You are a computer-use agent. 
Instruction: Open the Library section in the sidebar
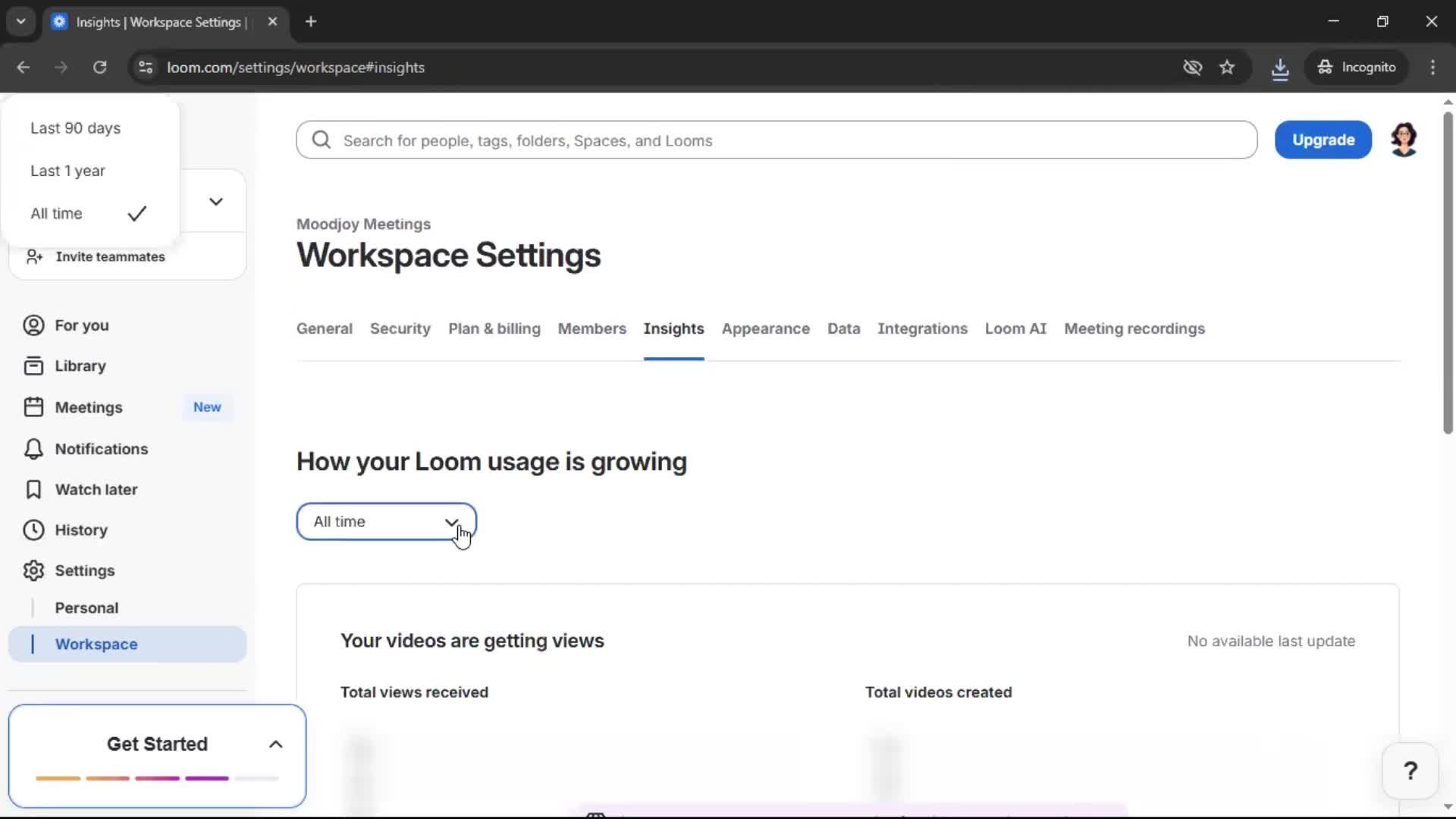(x=80, y=366)
